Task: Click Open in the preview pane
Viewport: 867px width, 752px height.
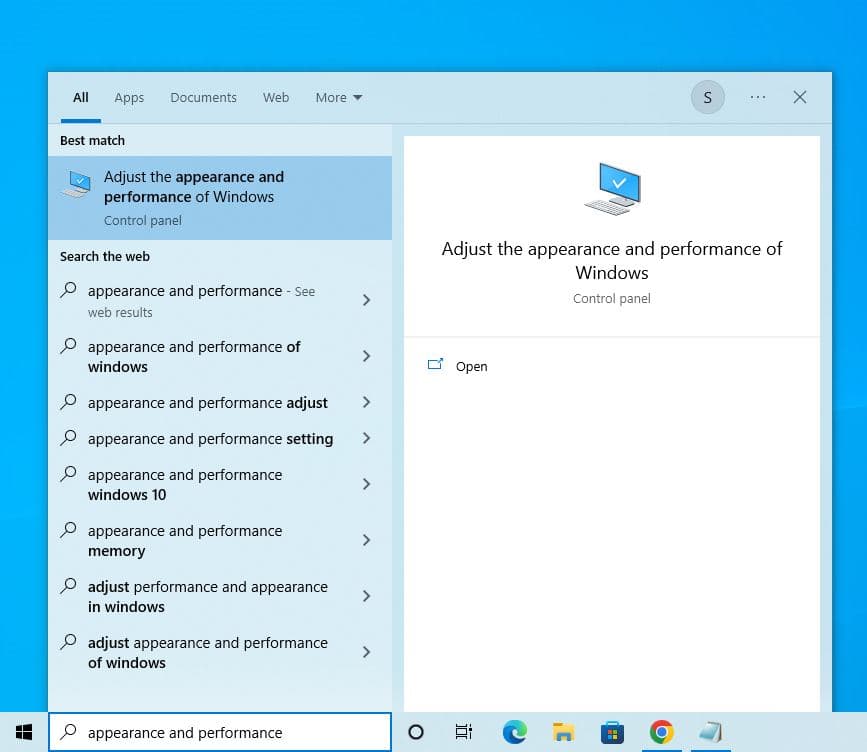Action: [x=471, y=366]
